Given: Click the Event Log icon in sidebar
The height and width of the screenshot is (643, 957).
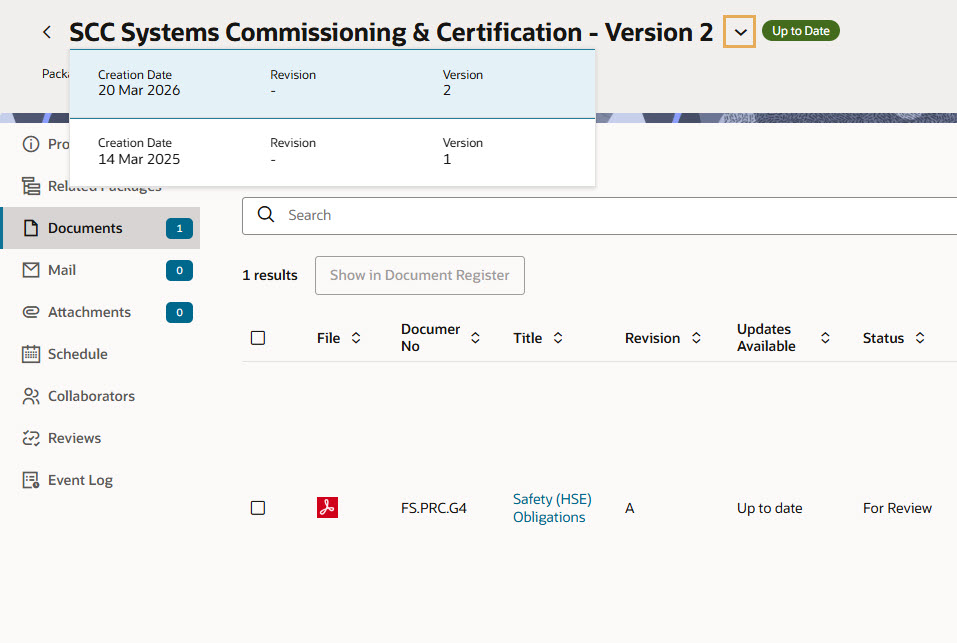Looking at the screenshot, I should pyautogui.click(x=30, y=480).
